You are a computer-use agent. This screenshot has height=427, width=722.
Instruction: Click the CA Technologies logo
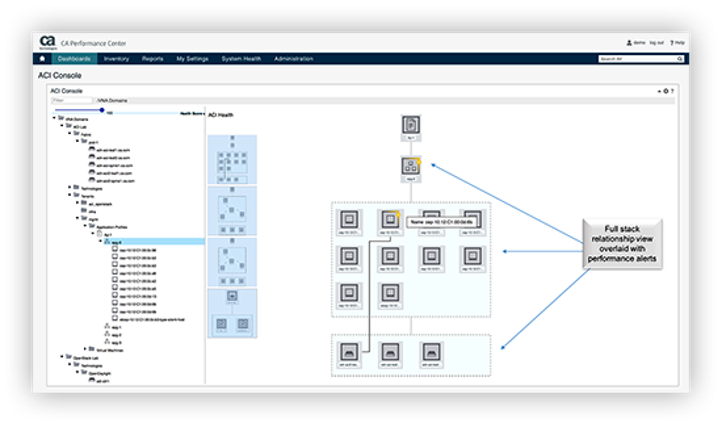[47, 42]
